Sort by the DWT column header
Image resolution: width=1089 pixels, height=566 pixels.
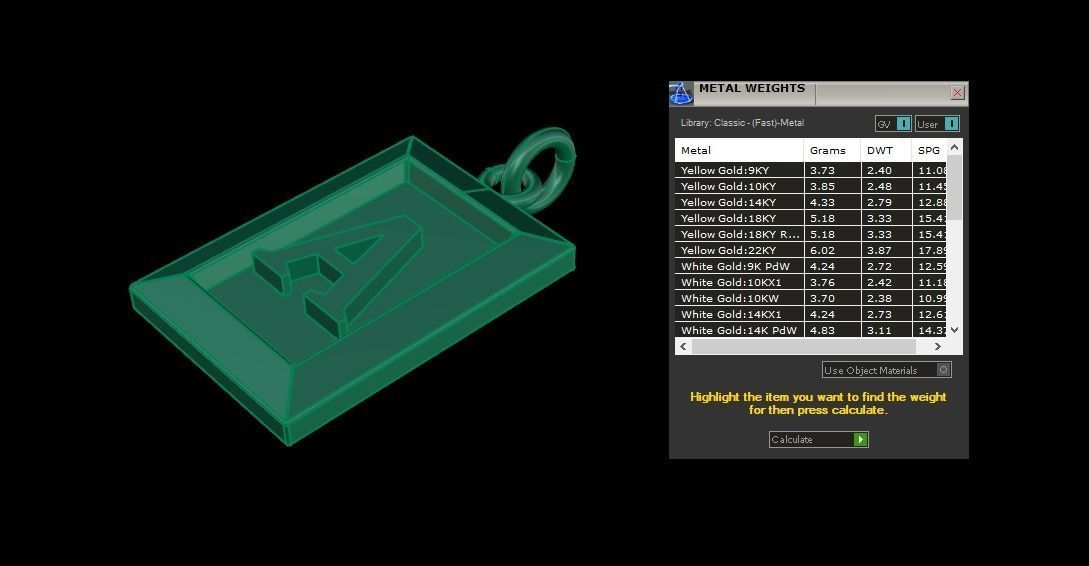886,150
